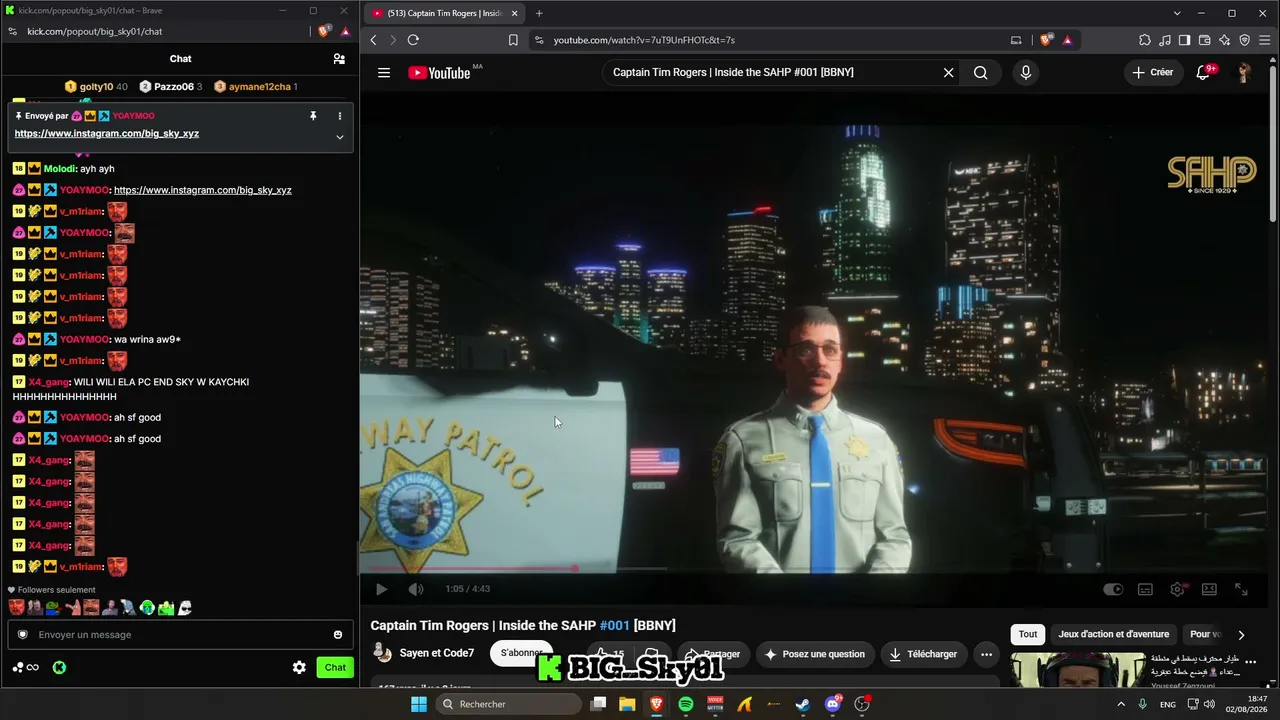Show next filter chips with right arrow

(1241, 634)
